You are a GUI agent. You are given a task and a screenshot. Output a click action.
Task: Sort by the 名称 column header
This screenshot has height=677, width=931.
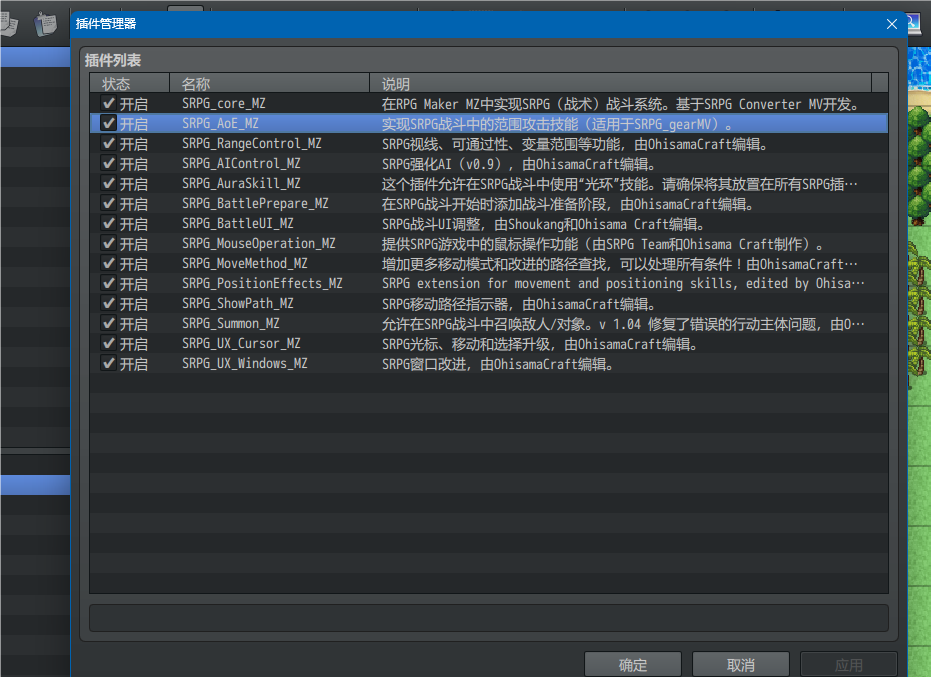point(270,83)
